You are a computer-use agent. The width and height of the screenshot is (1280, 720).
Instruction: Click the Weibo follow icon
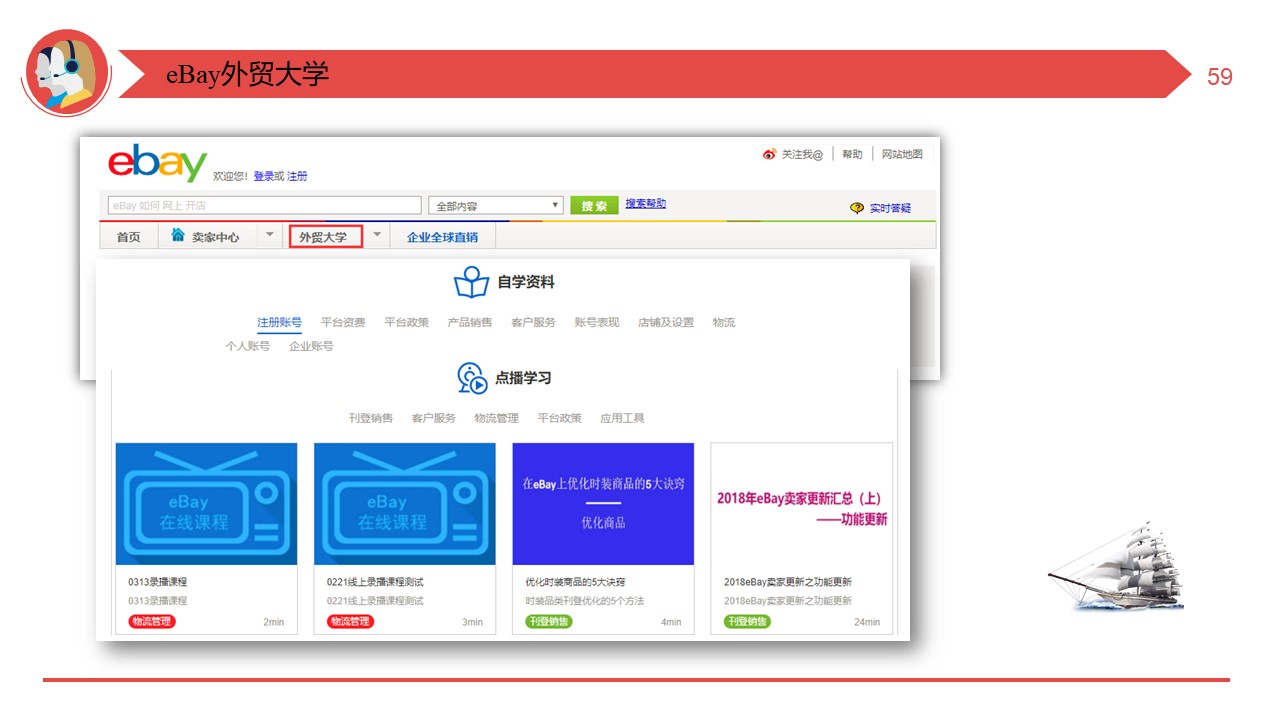pyautogui.click(x=769, y=154)
